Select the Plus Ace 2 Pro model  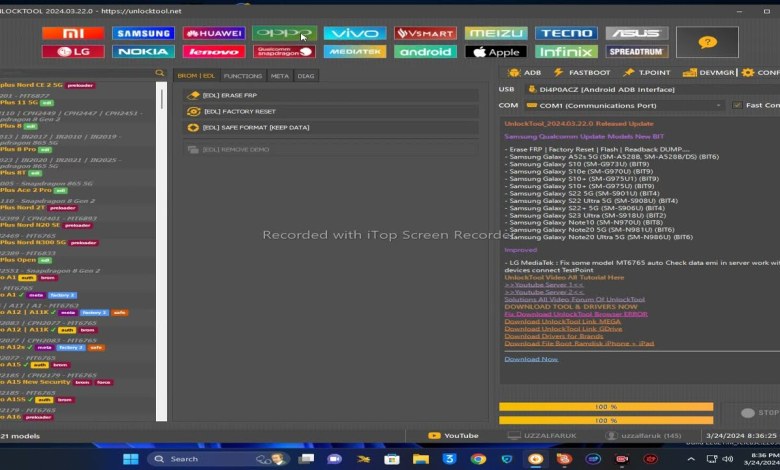point(34,190)
